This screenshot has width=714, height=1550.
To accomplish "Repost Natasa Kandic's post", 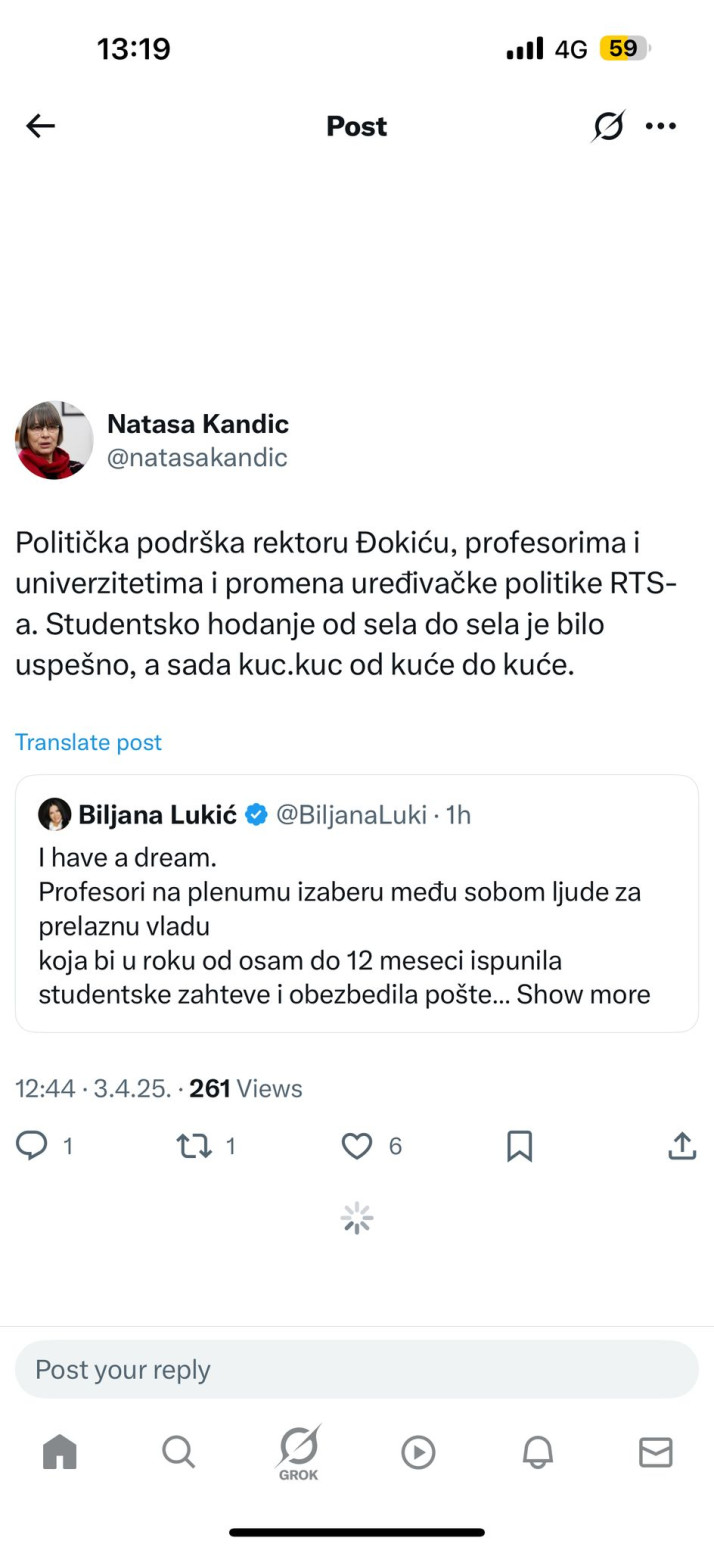I will click(195, 1146).
